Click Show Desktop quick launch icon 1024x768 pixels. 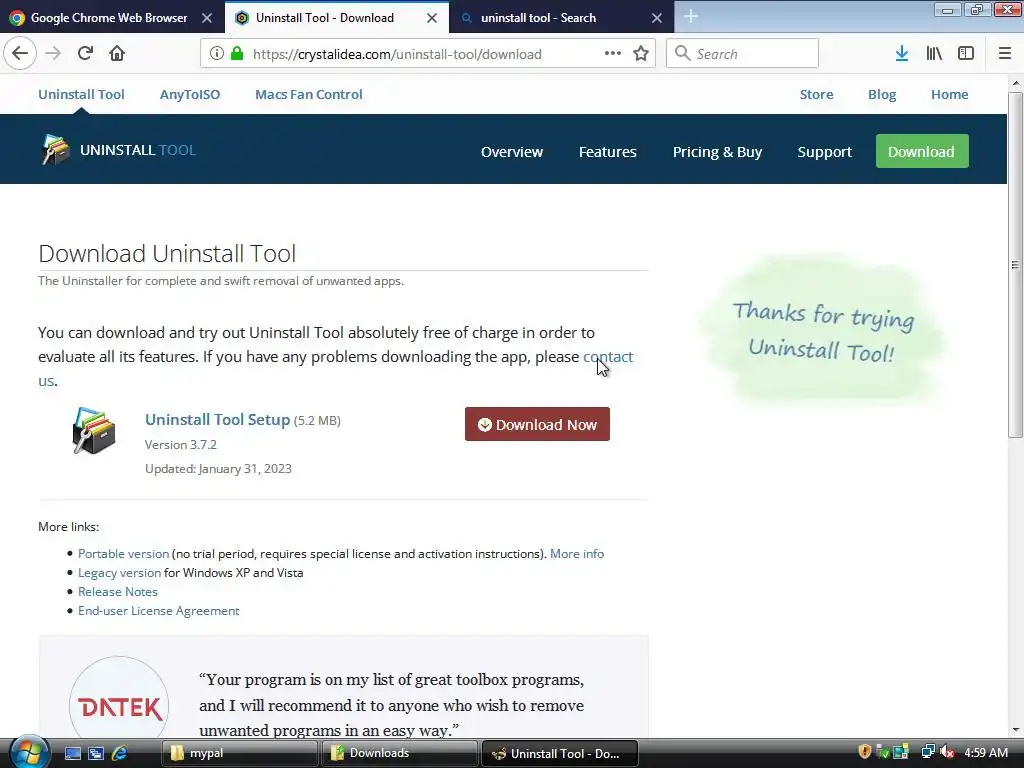(72, 753)
